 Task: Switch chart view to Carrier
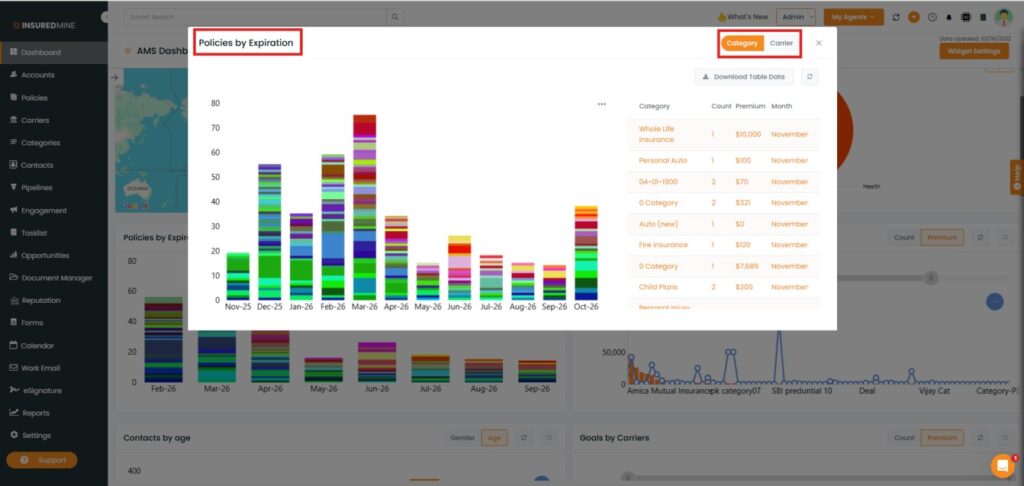click(781, 44)
